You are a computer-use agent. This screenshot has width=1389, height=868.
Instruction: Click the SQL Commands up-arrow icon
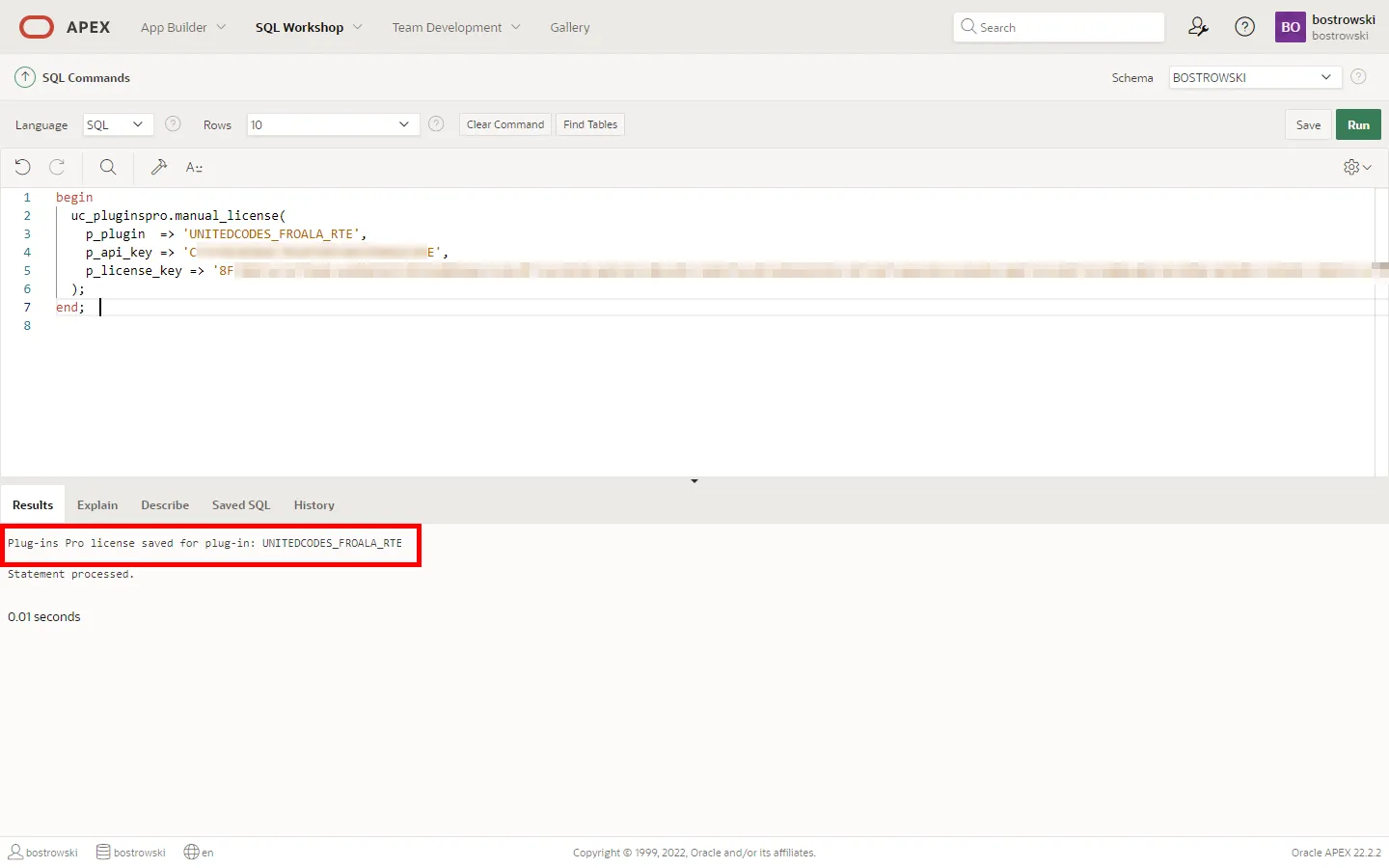[25, 77]
